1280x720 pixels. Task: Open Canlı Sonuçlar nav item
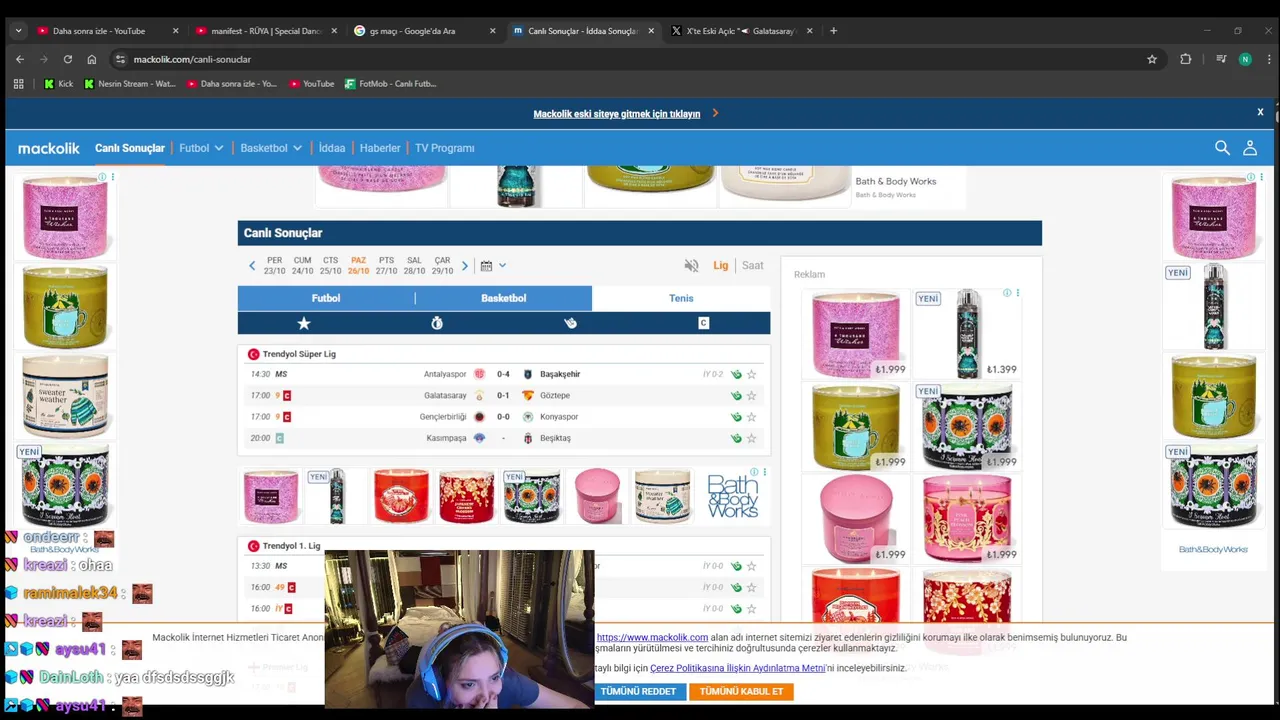tap(130, 148)
